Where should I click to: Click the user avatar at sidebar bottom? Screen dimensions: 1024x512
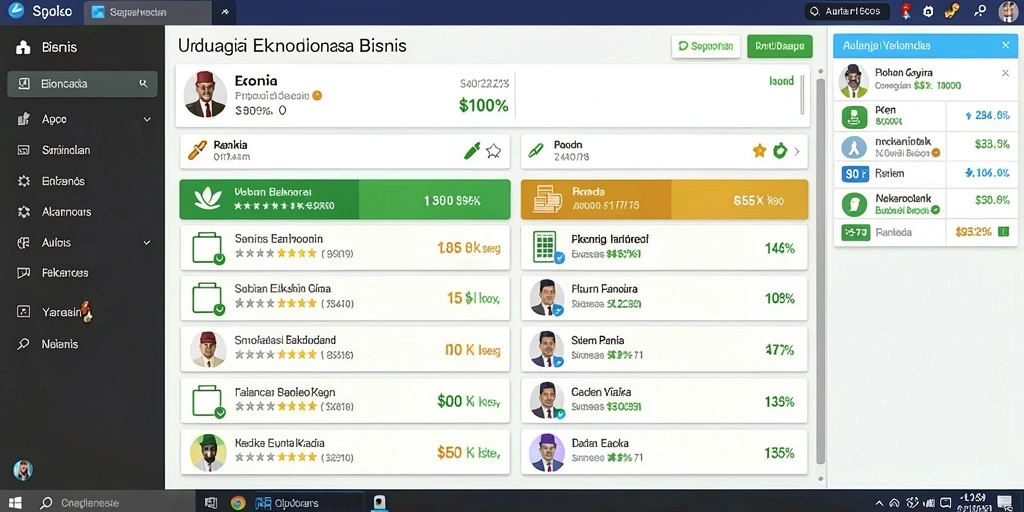click(22, 470)
